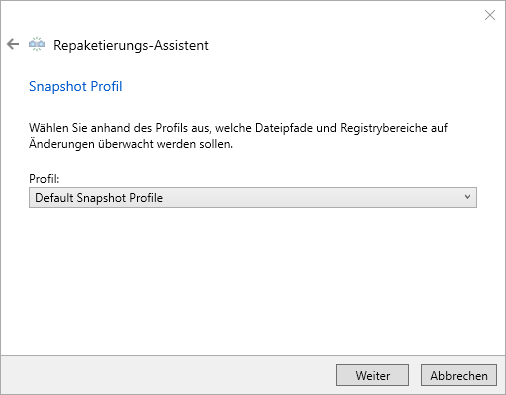Viewport: 506px width, 395px height.
Task: Click the Snapshot Profil heading
Action: [x=76, y=86]
